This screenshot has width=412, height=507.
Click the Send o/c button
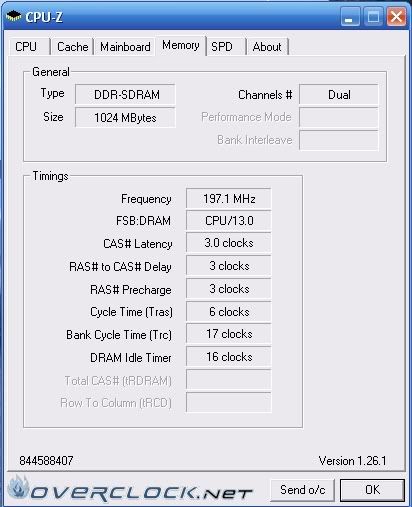302,490
